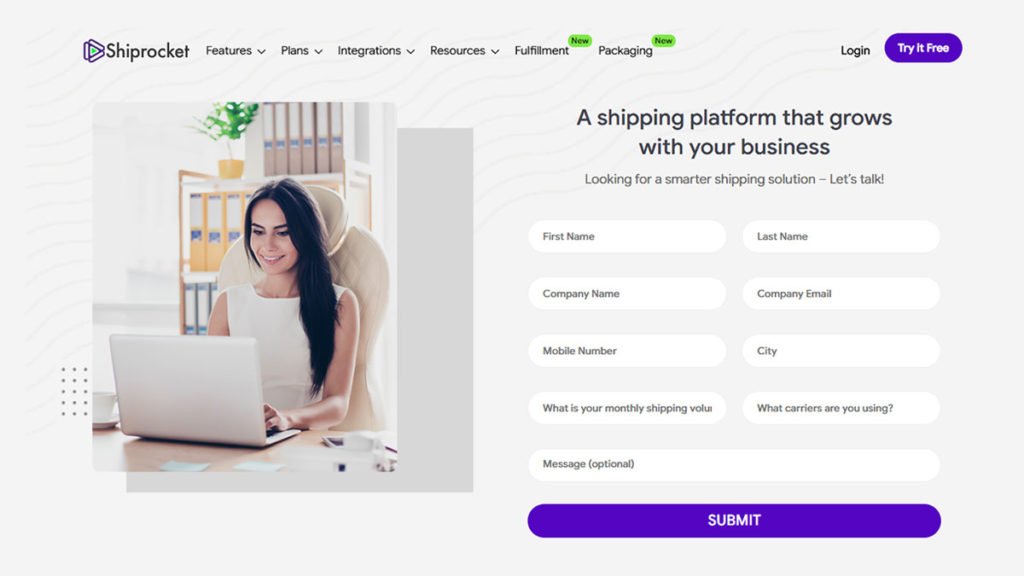The height and width of the screenshot is (576, 1024).
Task: Open the Fulfillment menu item
Action: [x=541, y=50]
